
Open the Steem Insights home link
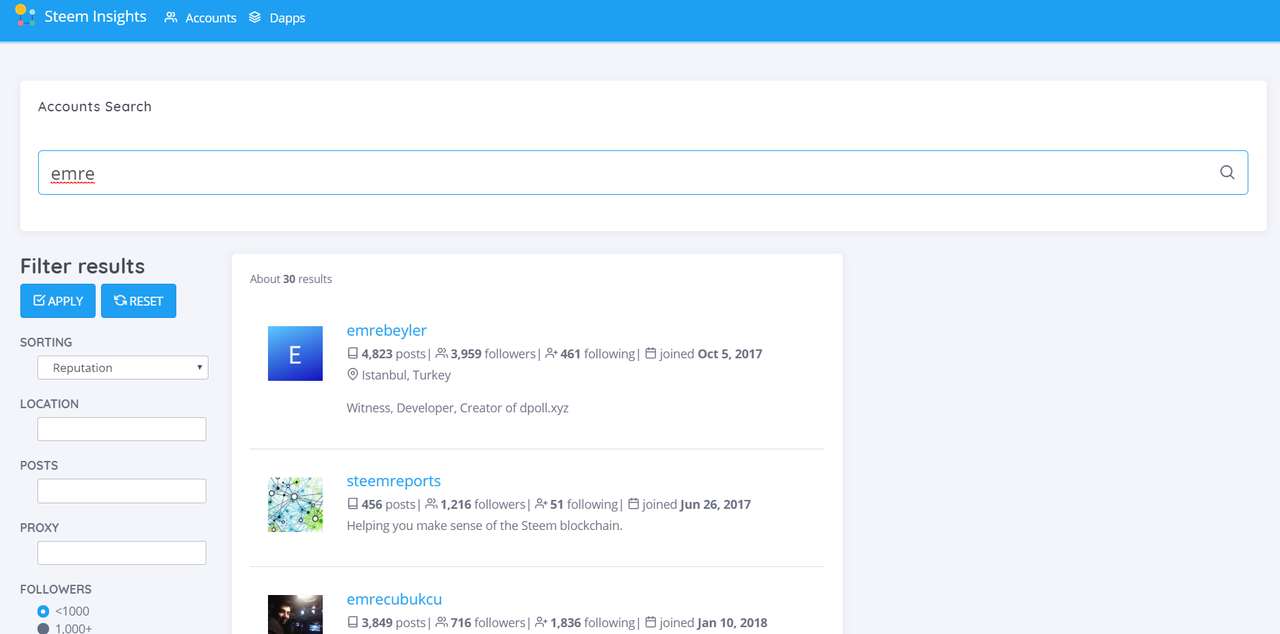[x=95, y=17]
